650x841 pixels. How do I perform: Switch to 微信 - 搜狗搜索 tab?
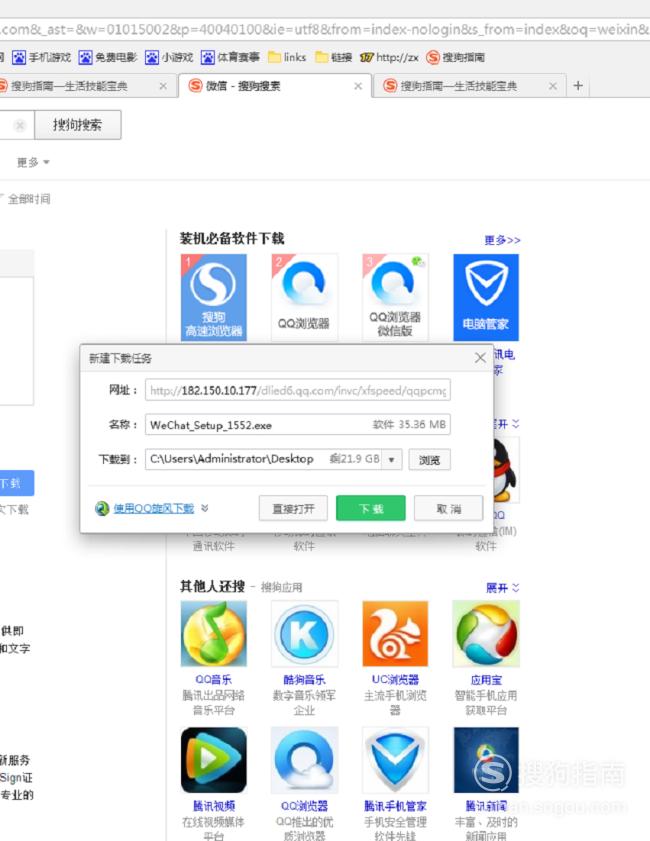click(274, 86)
